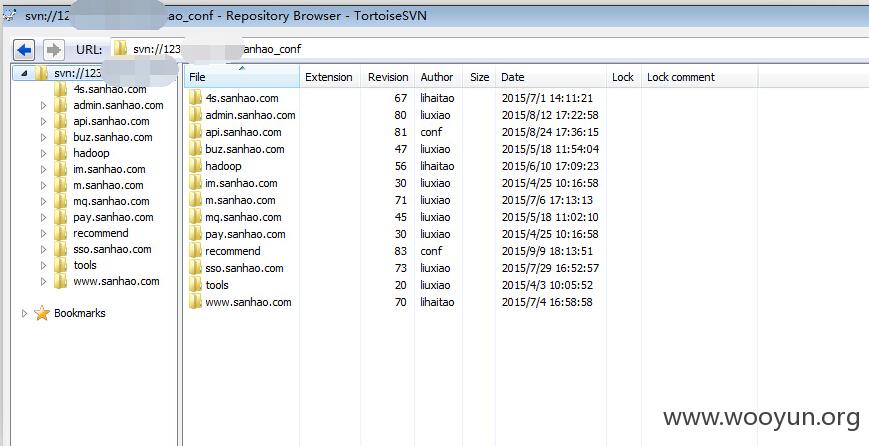Image resolution: width=869 pixels, height=446 pixels.
Task: Click into the URL address field
Action: (489, 49)
